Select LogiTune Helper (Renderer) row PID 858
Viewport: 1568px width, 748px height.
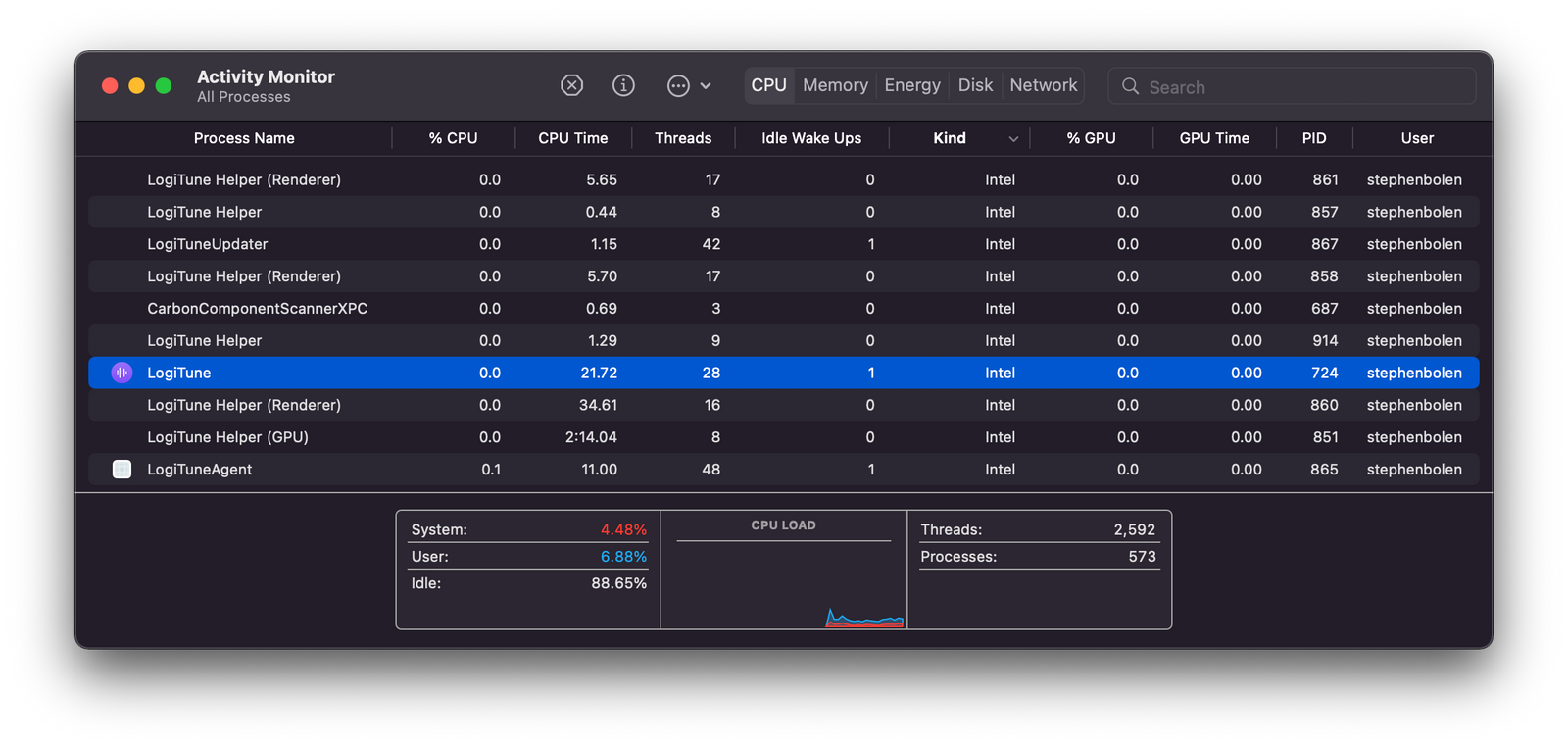click(784, 276)
